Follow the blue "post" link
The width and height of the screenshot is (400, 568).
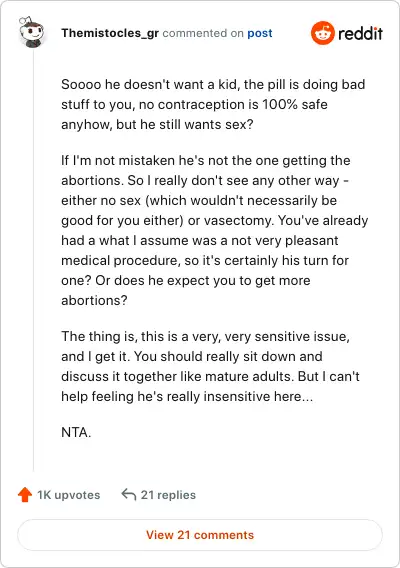pos(260,33)
